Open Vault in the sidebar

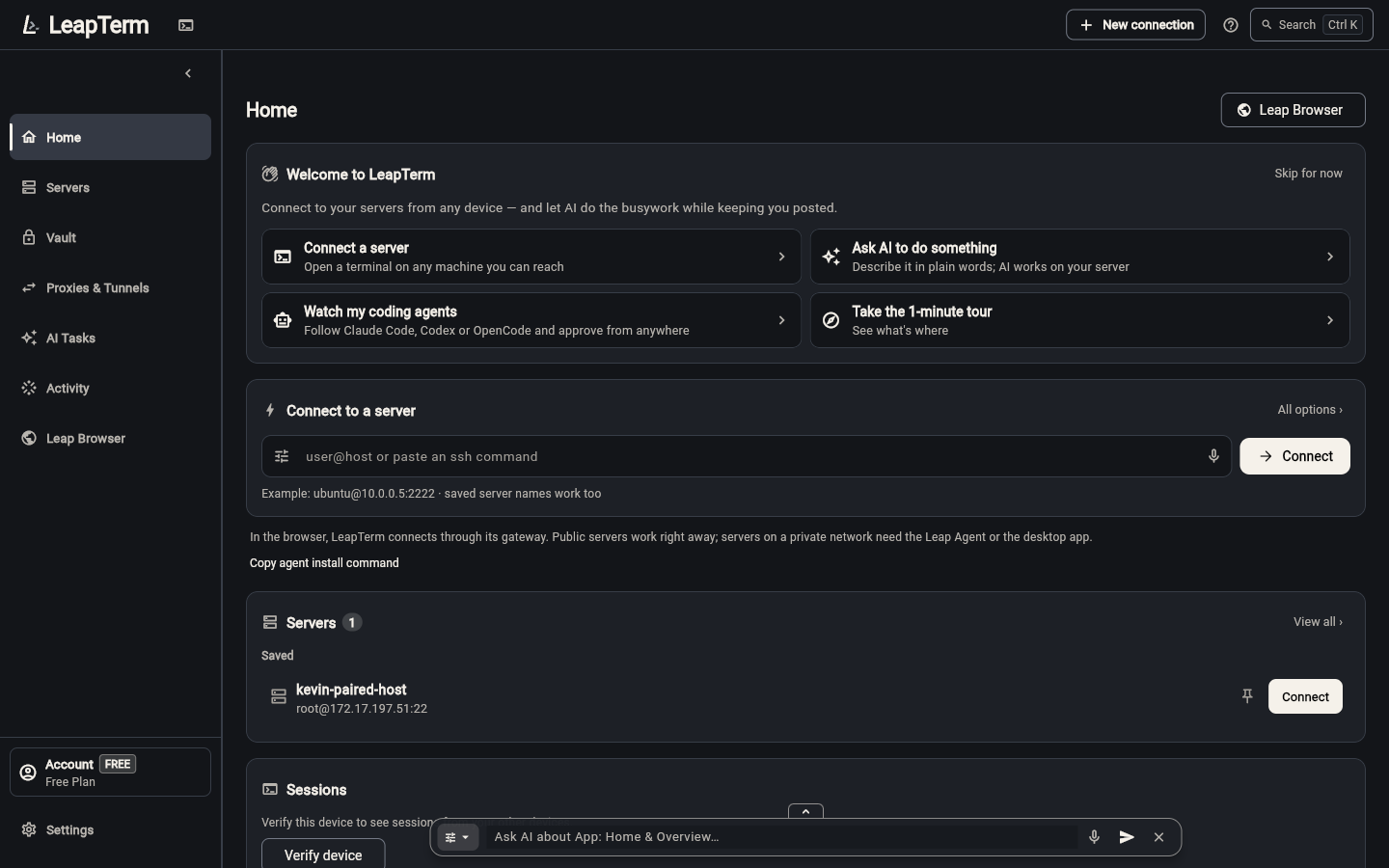[111, 237]
